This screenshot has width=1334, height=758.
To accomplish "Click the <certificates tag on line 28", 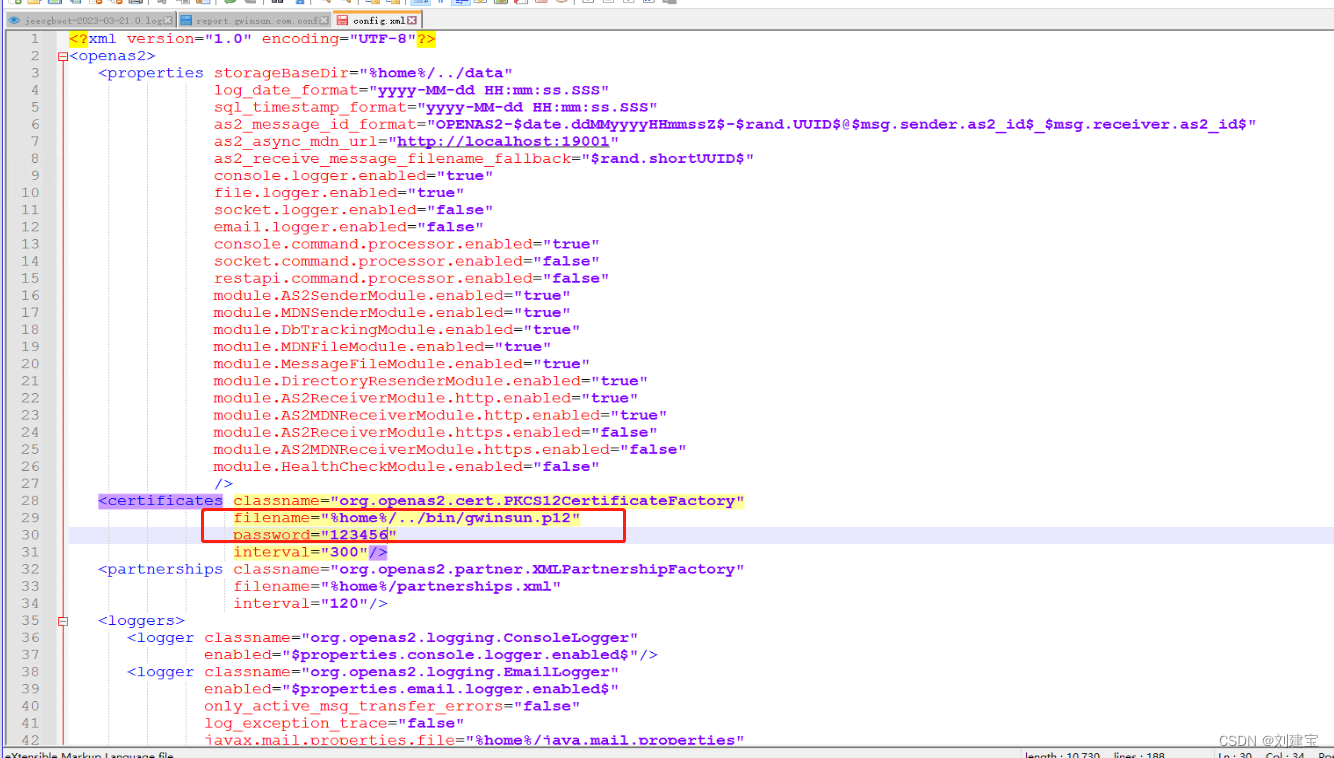I will [160, 500].
